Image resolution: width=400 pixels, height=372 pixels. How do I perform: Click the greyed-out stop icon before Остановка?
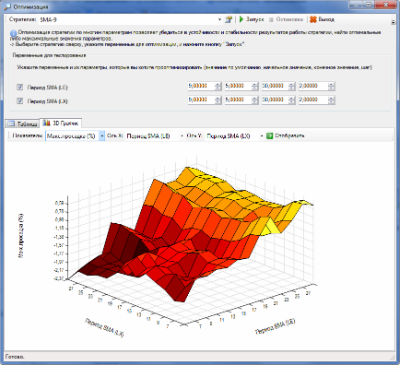tap(271, 20)
